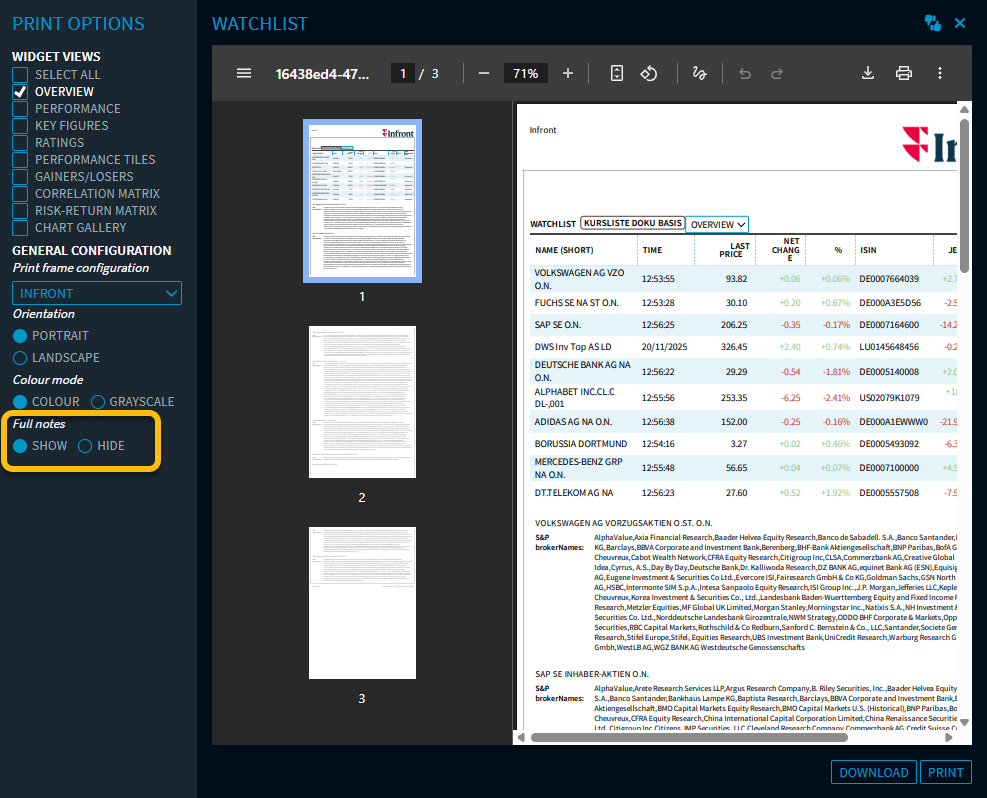
Task: Download the PDF from viewer toolbar
Action: pyautogui.click(x=868, y=73)
